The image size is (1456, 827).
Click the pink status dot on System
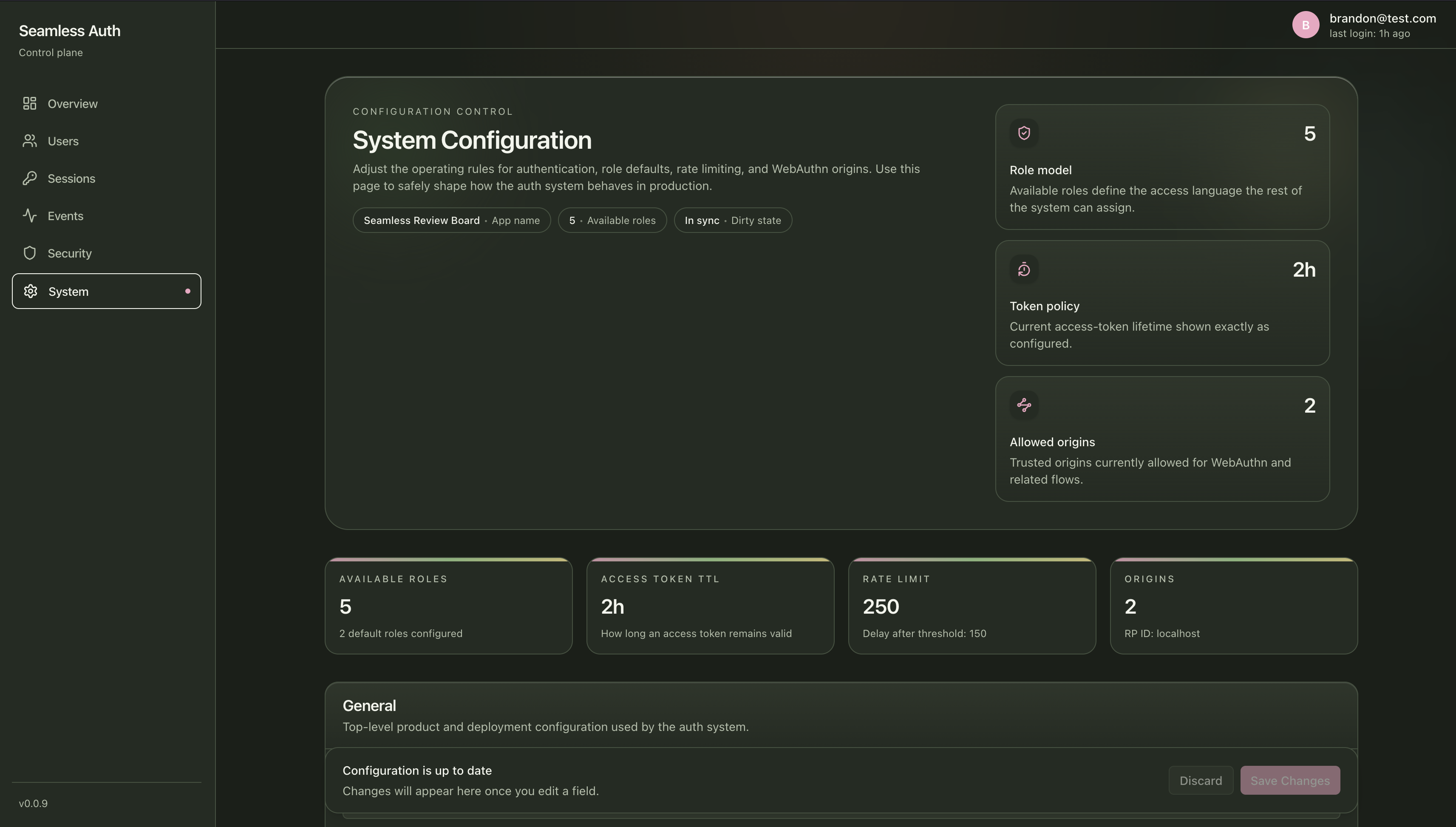(187, 292)
